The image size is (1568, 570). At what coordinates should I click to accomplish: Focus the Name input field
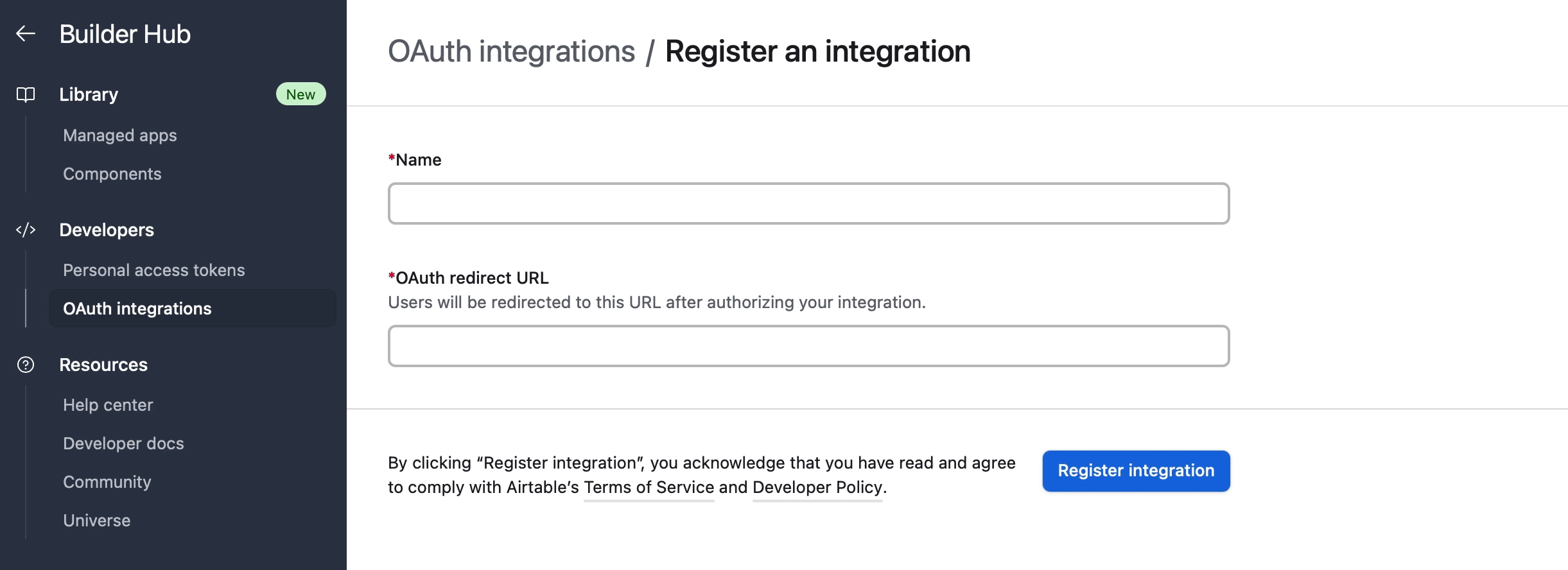(x=808, y=203)
